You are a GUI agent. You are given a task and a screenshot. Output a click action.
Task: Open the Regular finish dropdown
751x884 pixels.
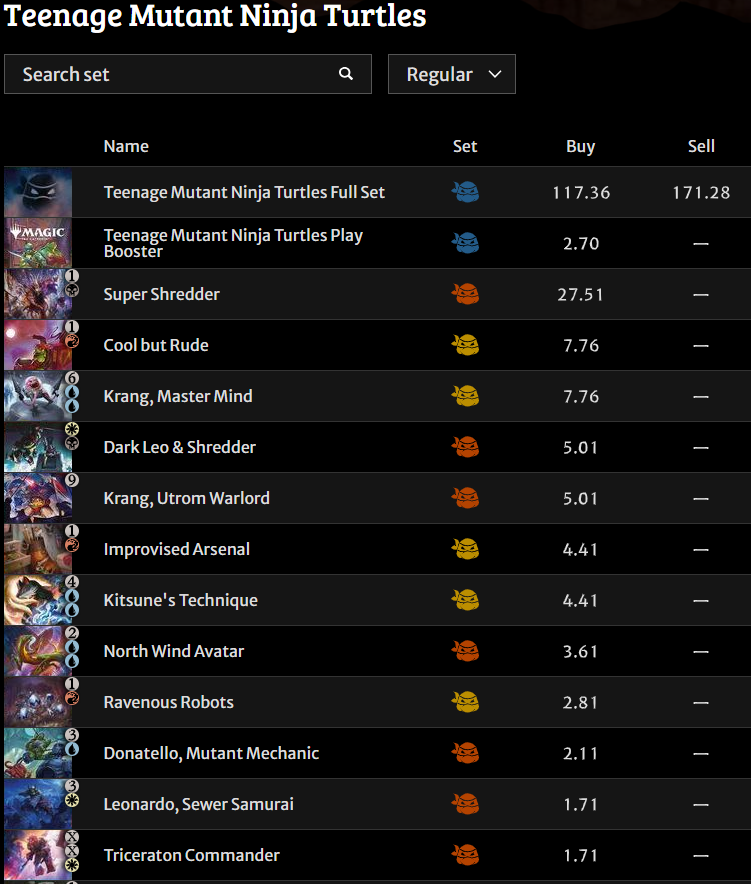(x=452, y=74)
